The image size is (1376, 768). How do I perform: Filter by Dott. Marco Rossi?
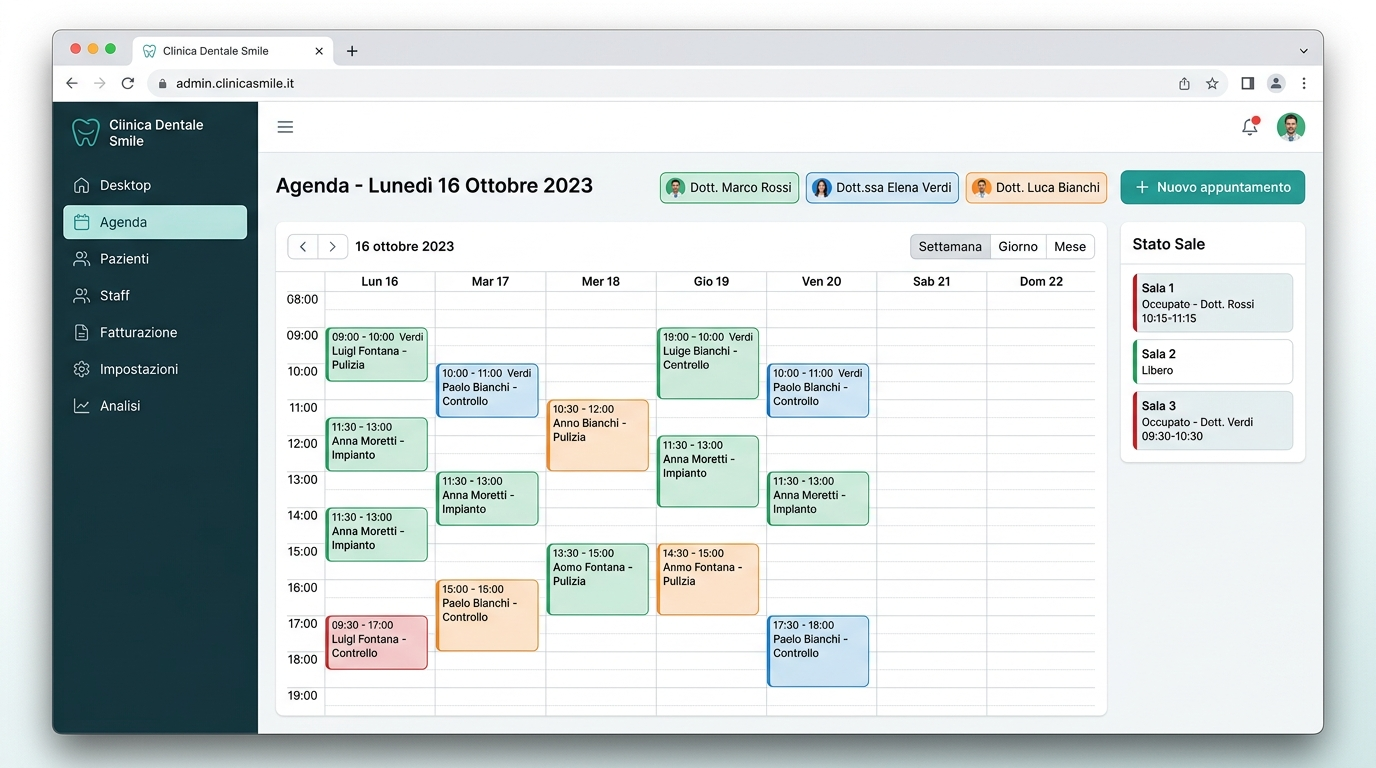[x=729, y=188]
